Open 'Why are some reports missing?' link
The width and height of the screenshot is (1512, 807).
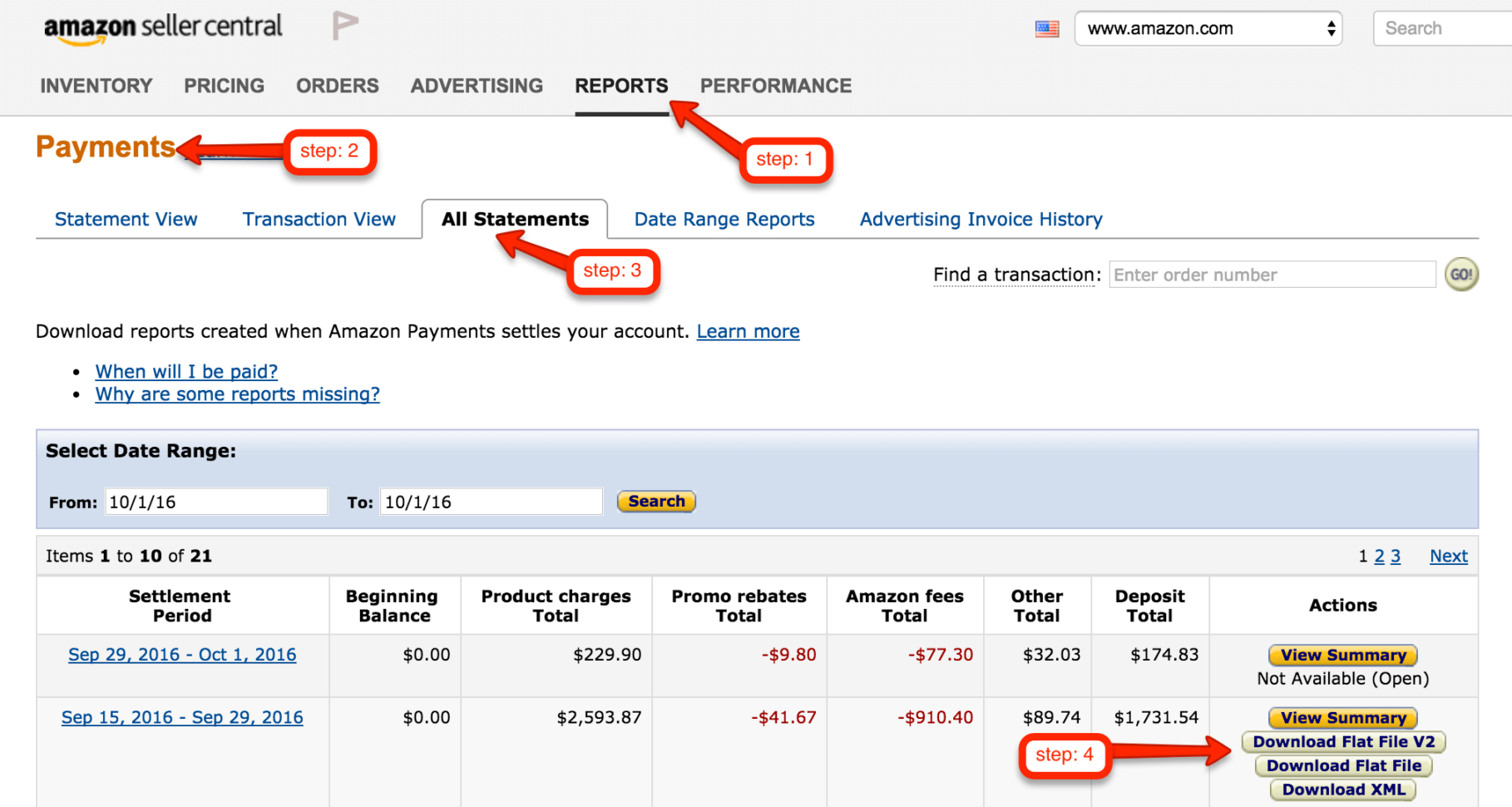coord(237,394)
